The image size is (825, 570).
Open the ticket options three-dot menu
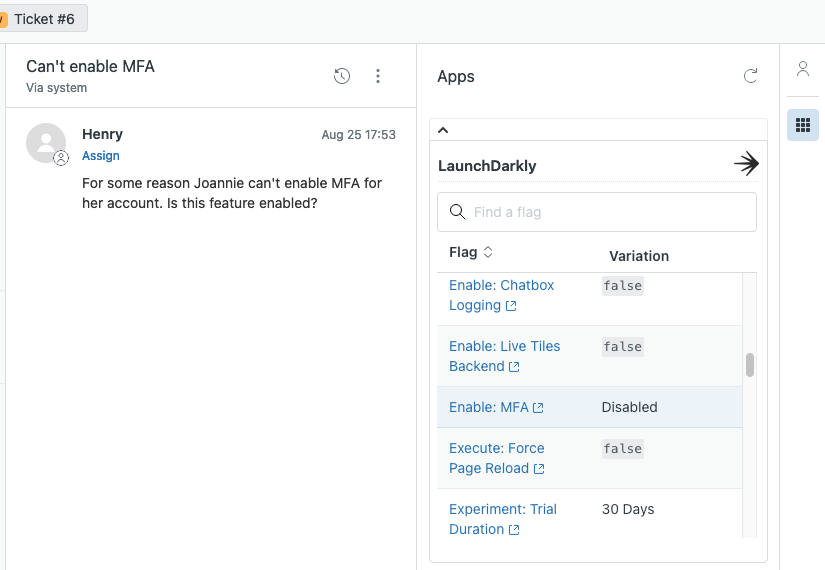[378, 76]
